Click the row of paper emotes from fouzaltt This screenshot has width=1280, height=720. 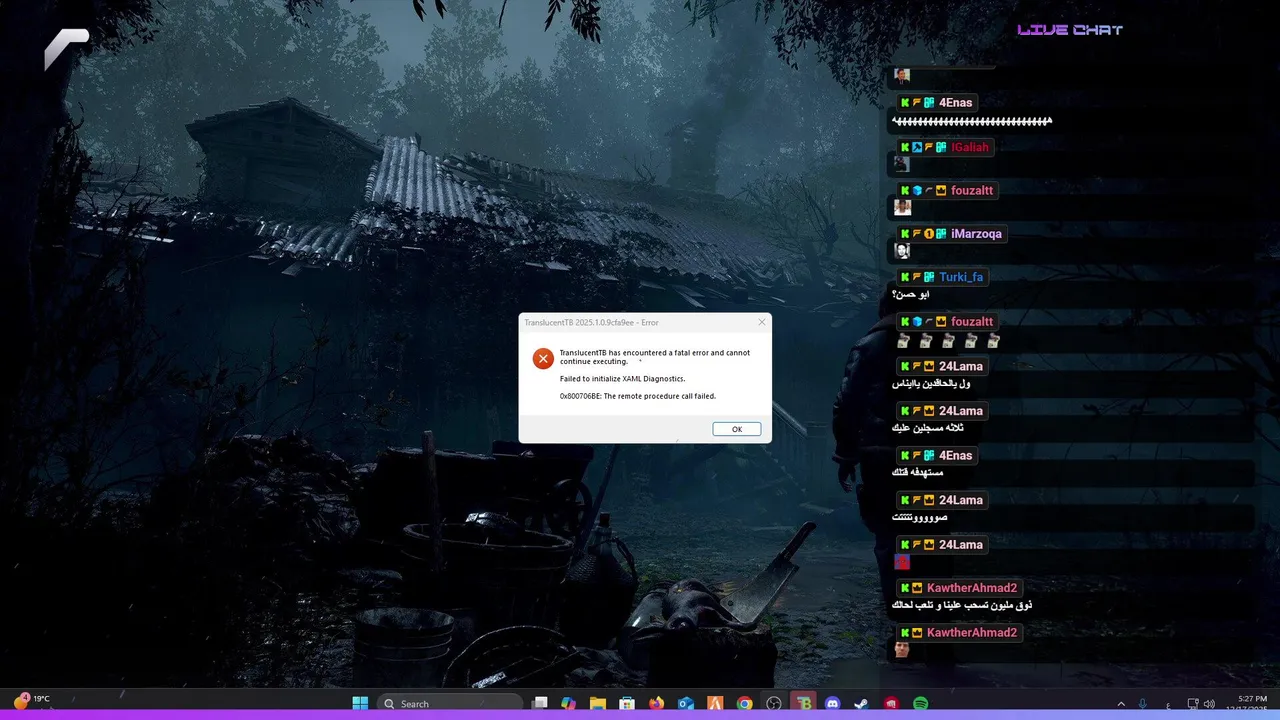[948, 341]
